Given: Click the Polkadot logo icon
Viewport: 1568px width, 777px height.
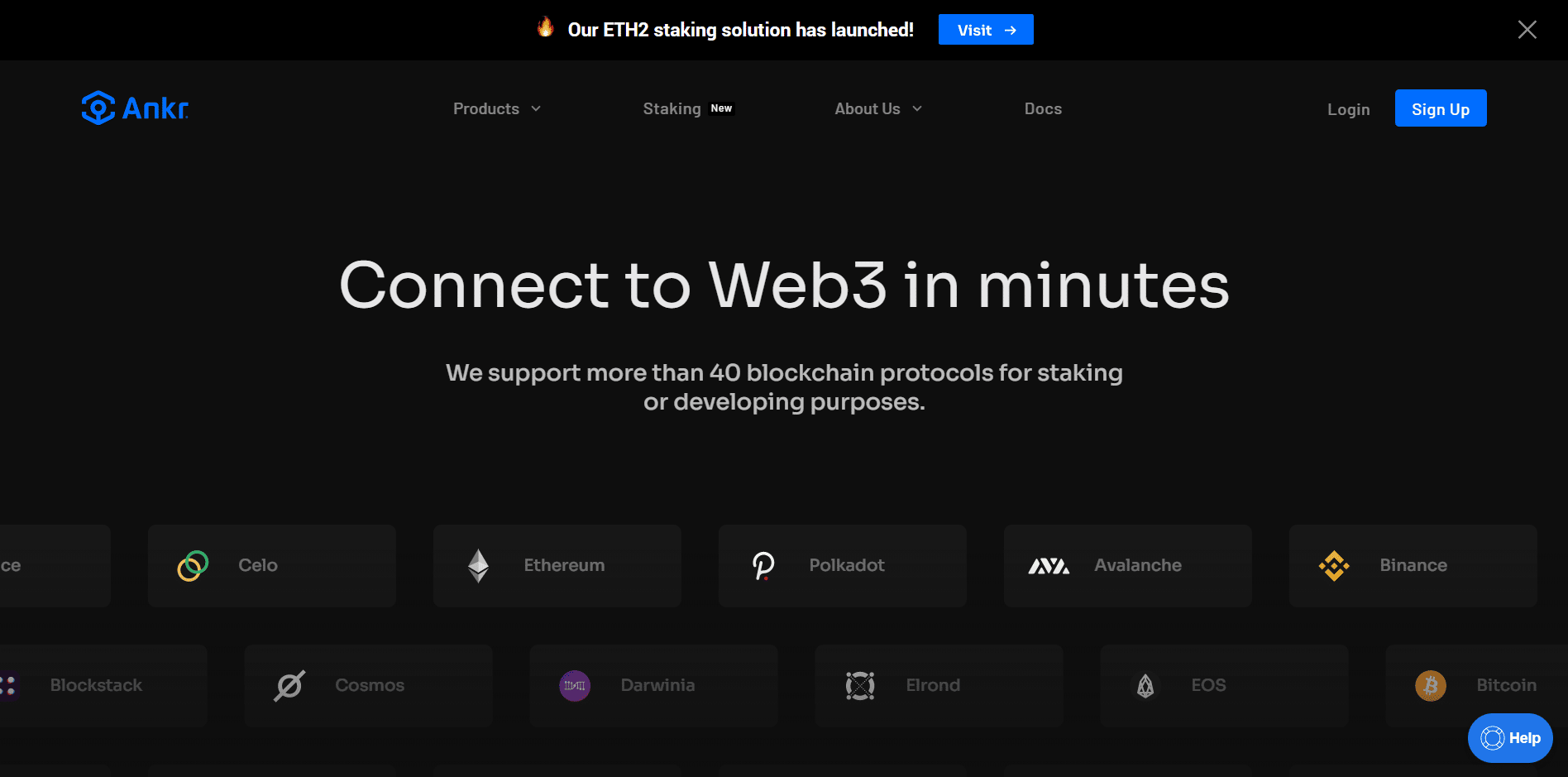Looking at the screenshot, I should click(x=763, y=566).
